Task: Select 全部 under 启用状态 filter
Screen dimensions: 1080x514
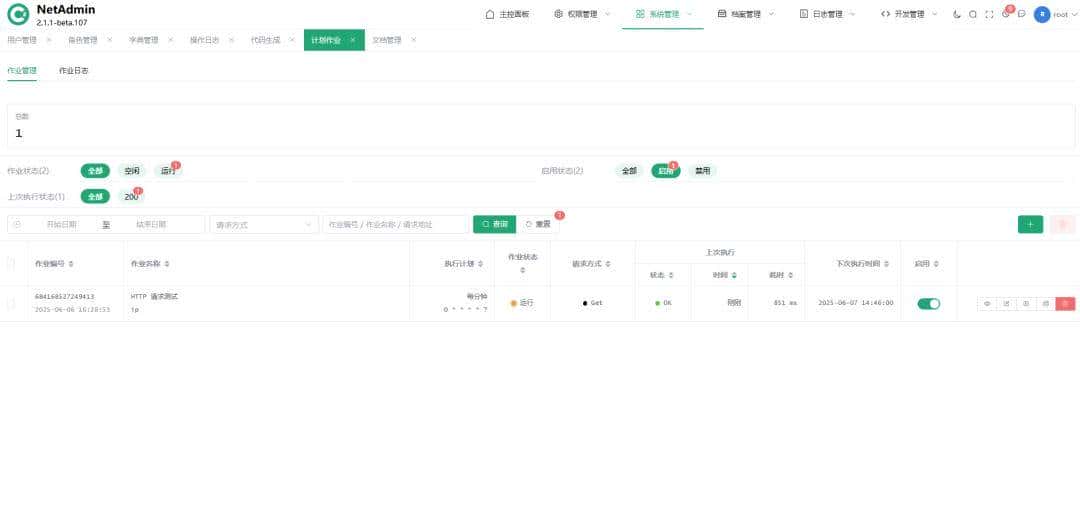Action: pos(630,171)
